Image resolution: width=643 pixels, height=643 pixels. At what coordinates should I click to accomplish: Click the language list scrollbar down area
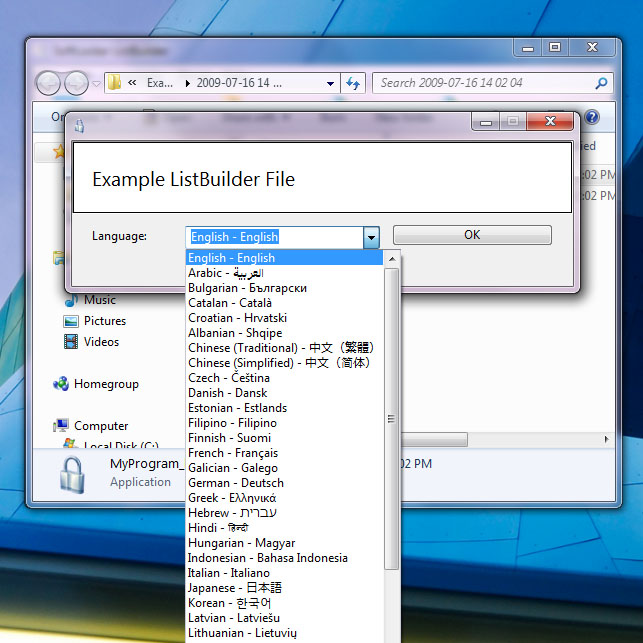tap(392, 610)
